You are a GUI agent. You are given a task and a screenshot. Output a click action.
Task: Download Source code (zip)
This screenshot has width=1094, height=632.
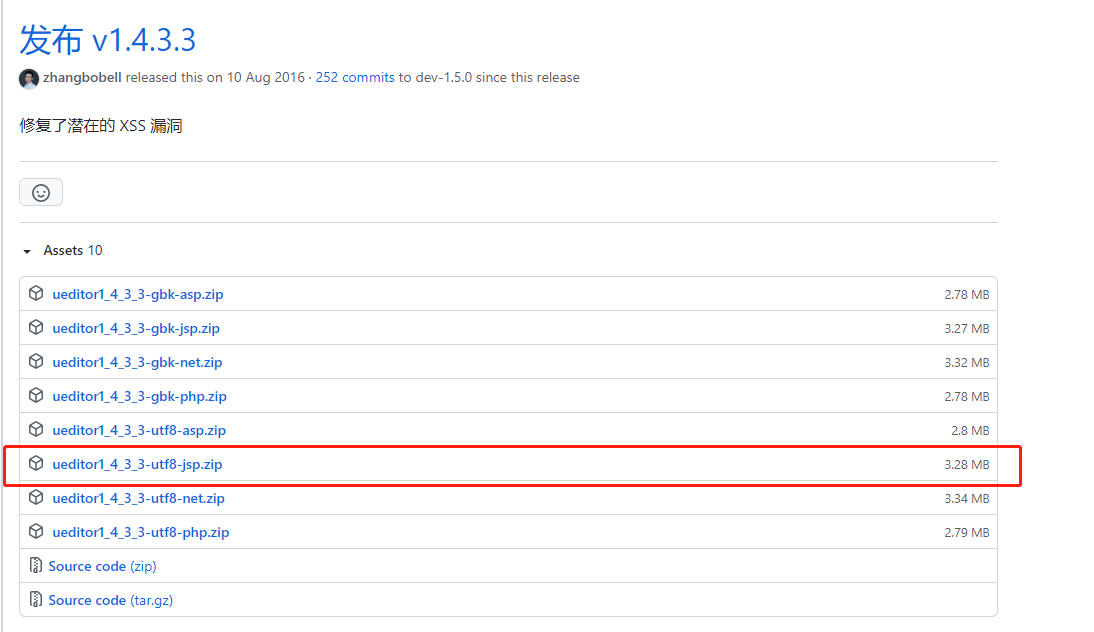102,566
